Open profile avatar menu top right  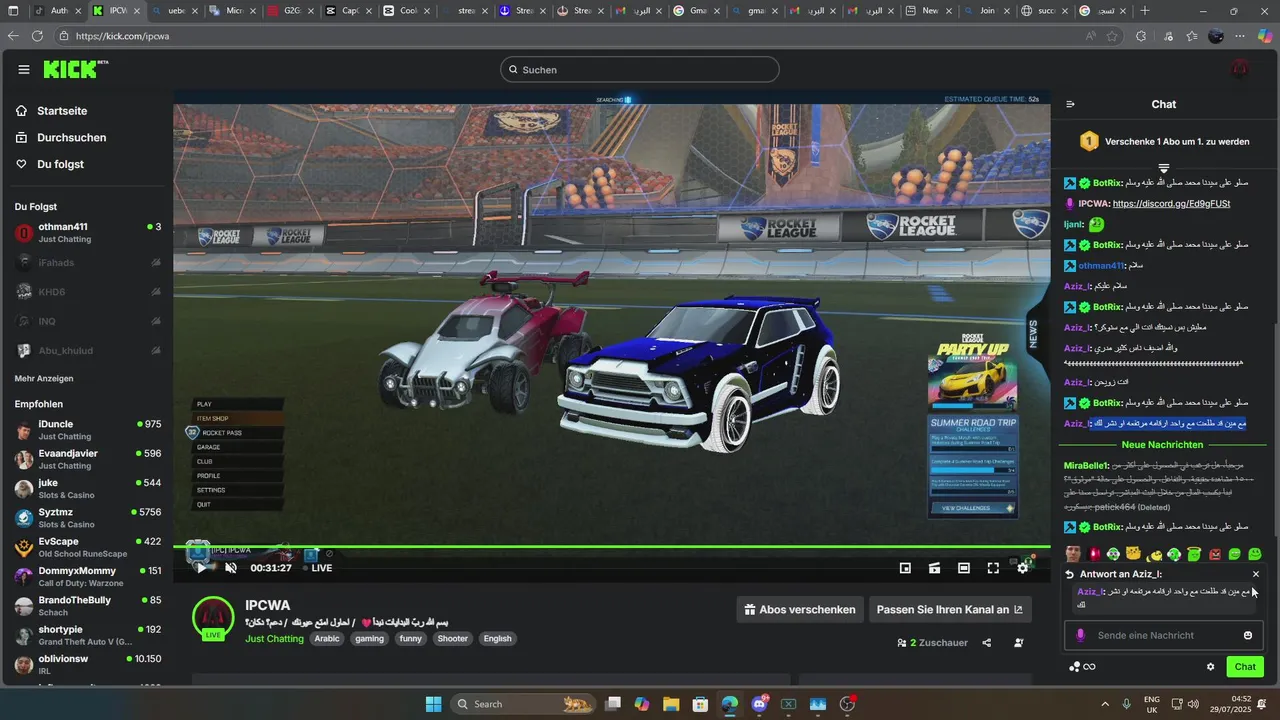(x=1240, y=69)
